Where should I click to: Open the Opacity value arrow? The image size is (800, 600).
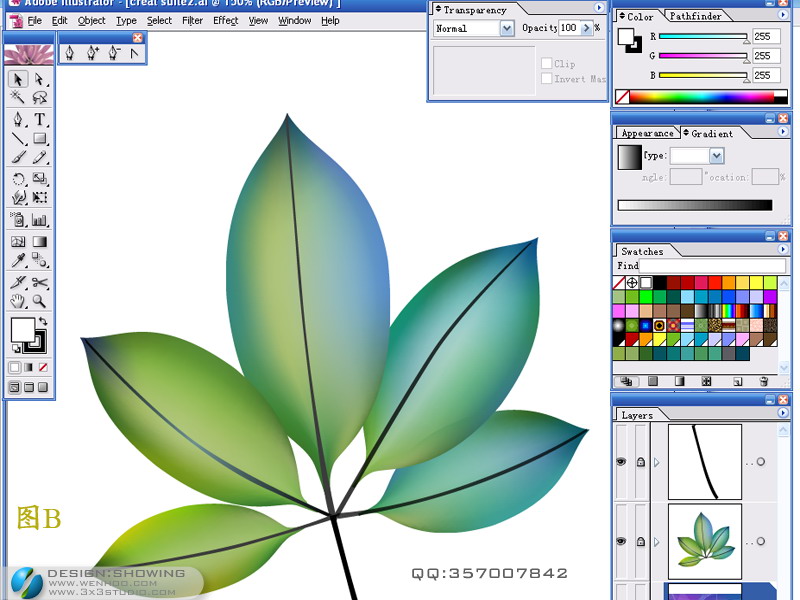point(586,28)
